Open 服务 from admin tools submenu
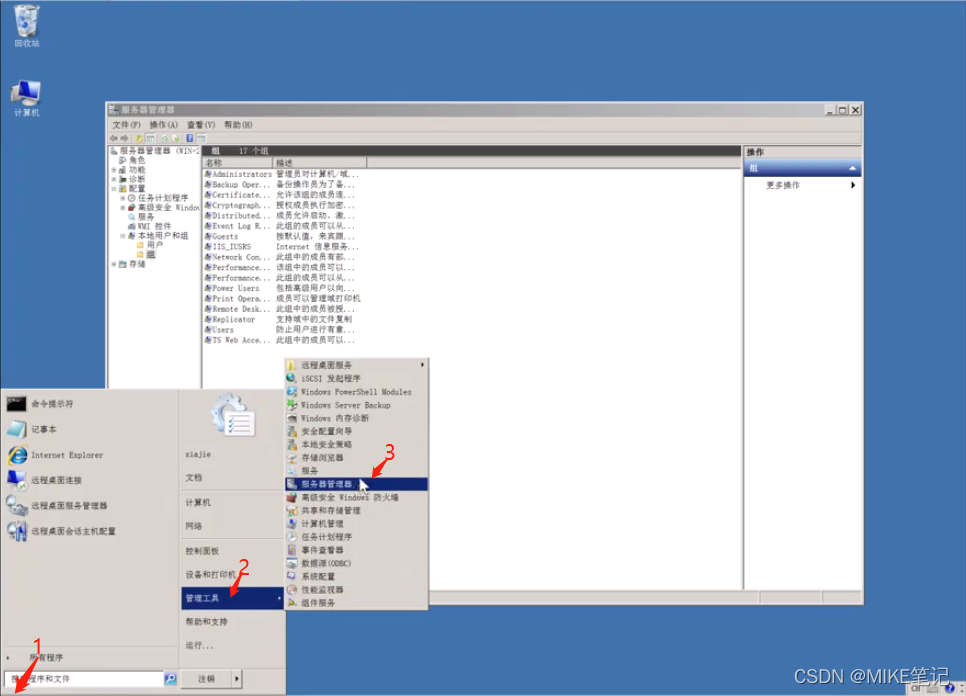Screen dimensions: 966x696 (x=356, y=471)
